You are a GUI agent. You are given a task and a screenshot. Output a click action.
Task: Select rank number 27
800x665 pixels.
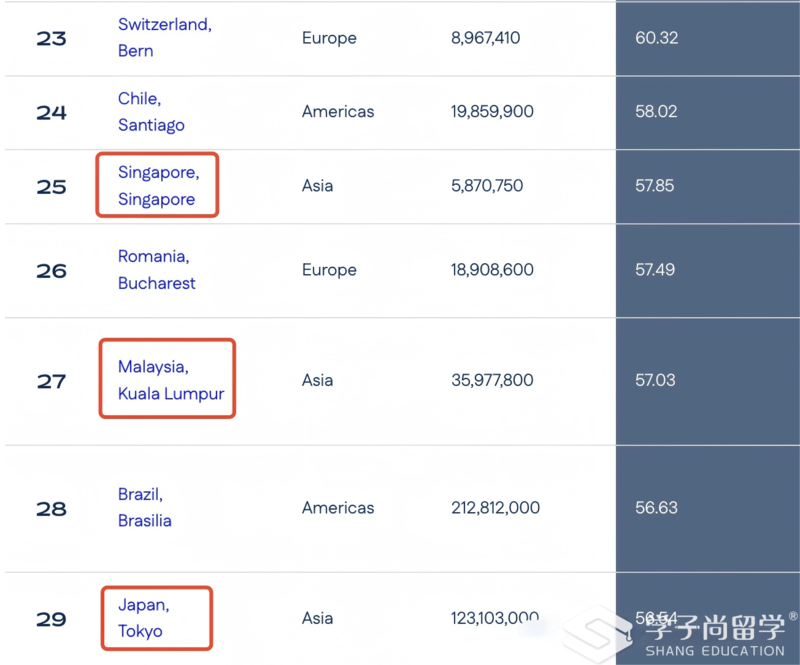pyautogui.click(x=51, y=381)
